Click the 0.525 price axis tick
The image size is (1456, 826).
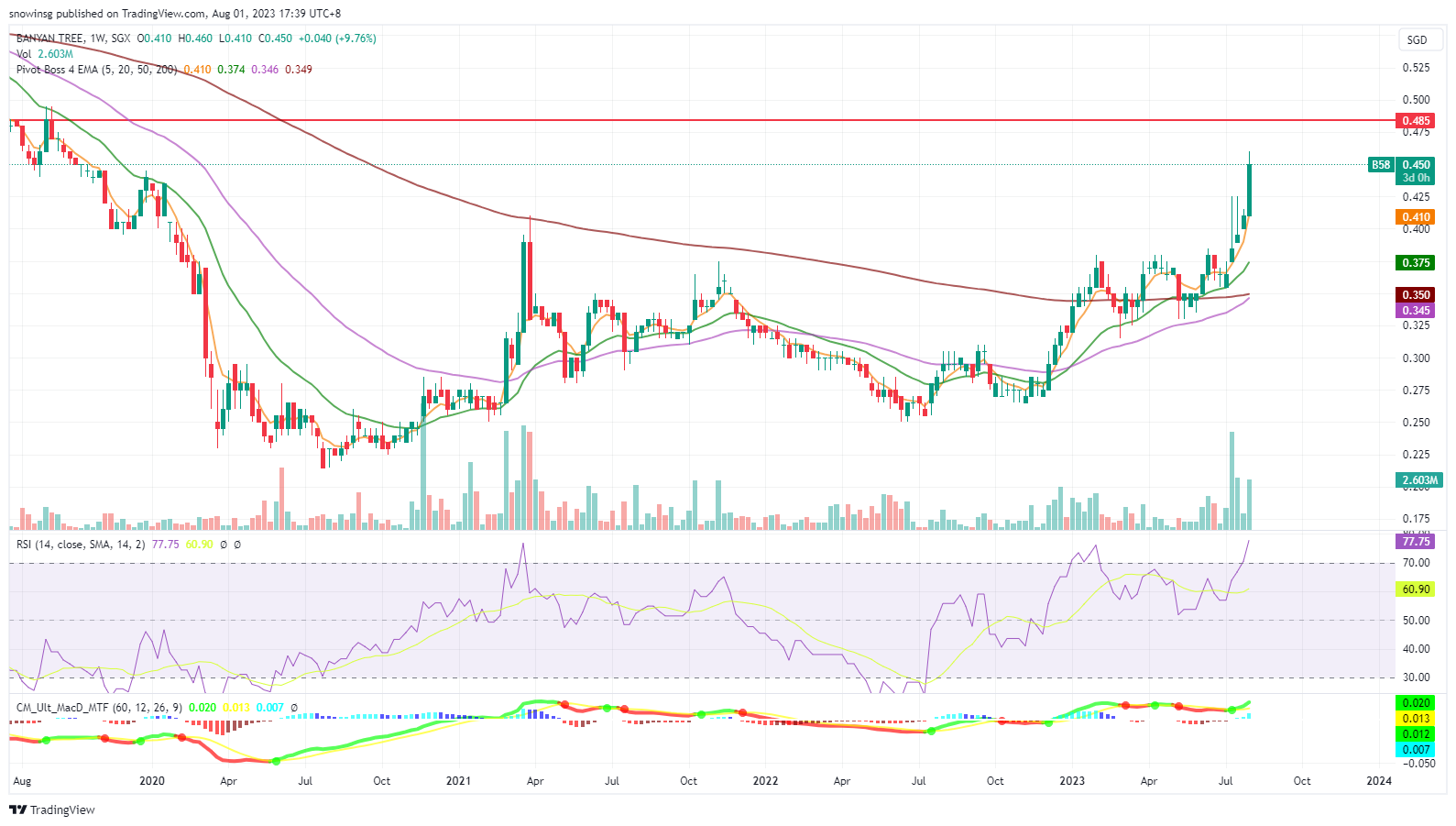pos(1416,68)
